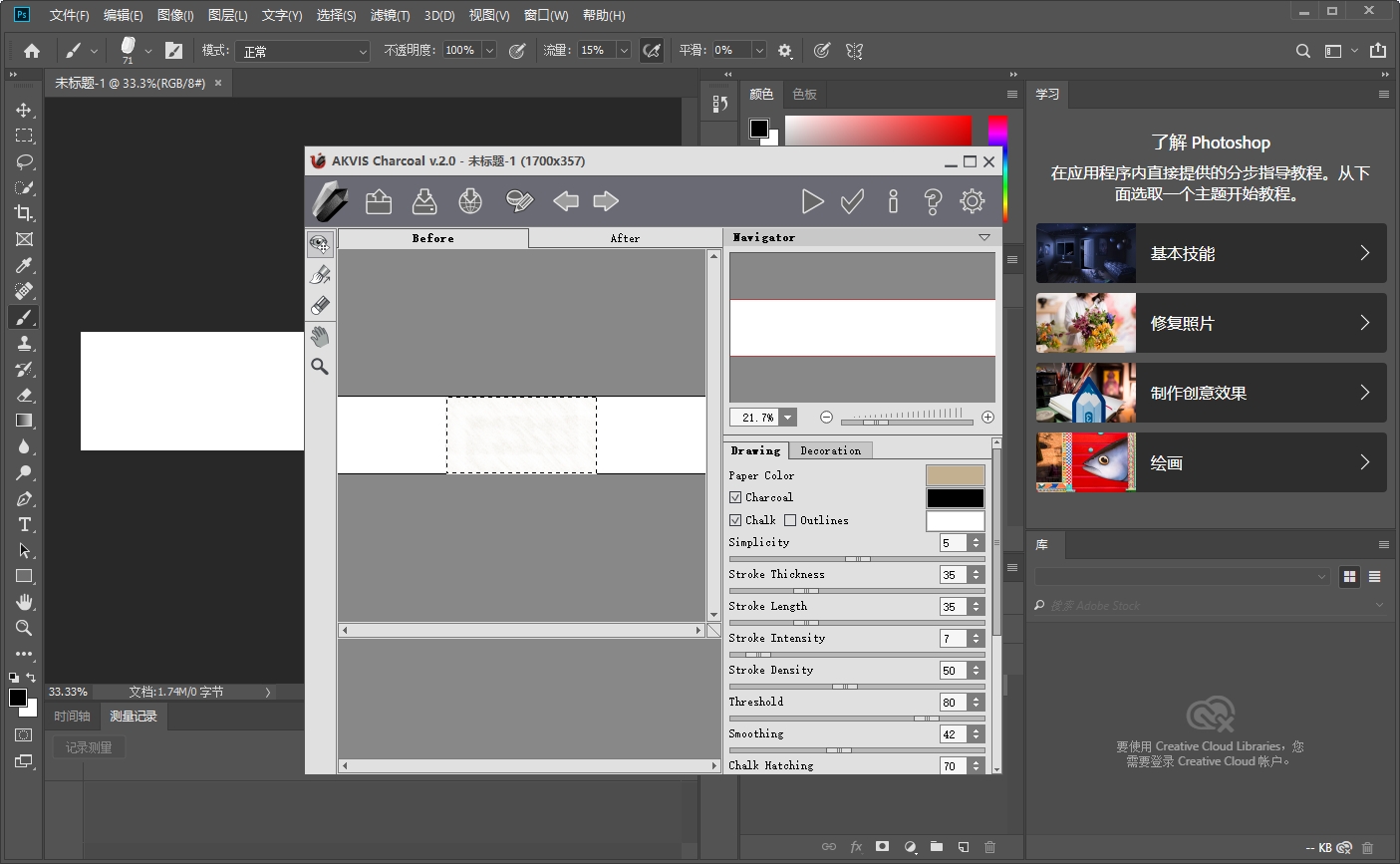Open the 图层(L) menu
1400x864 pixels.
[x=228, y=15]
